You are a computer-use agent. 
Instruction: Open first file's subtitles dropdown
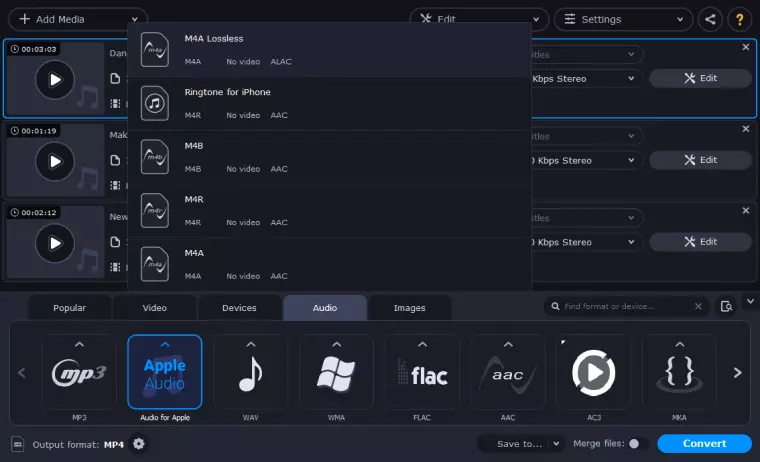587,54
